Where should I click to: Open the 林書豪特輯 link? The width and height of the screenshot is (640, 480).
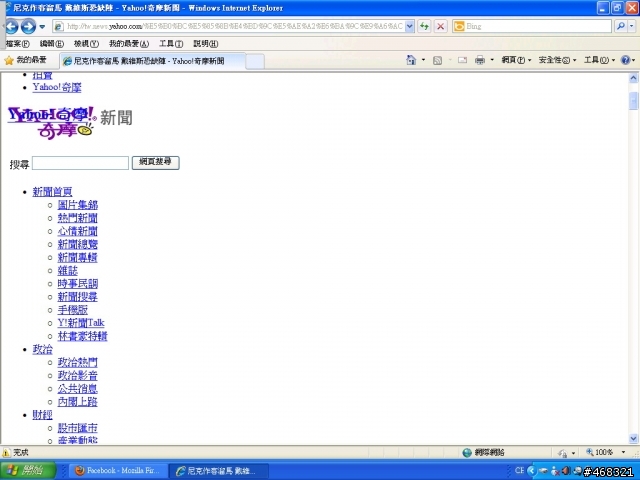pyautogui.click(x=82, y=336)
